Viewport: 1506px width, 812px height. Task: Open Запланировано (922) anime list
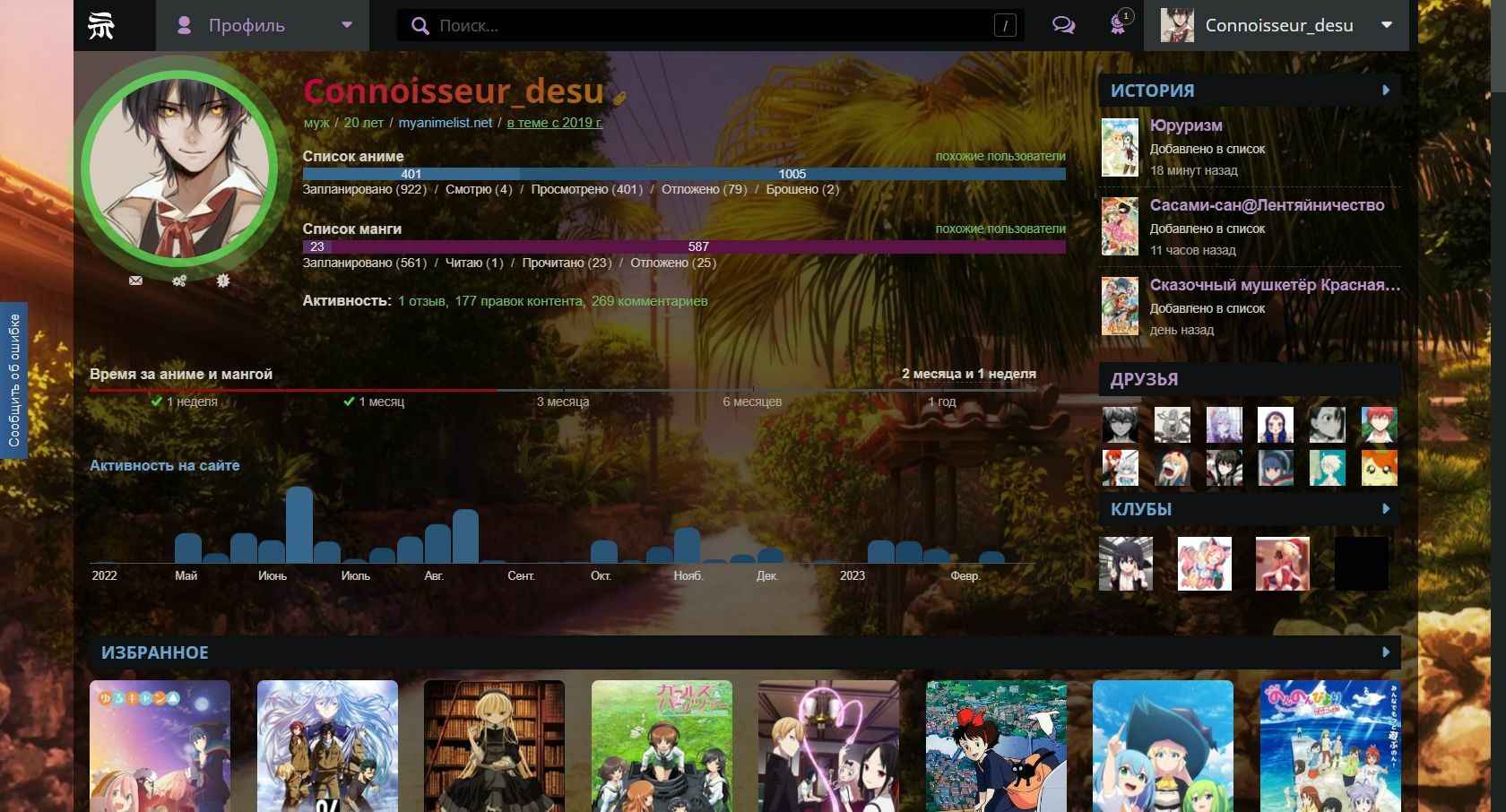(x=364, y=189)
